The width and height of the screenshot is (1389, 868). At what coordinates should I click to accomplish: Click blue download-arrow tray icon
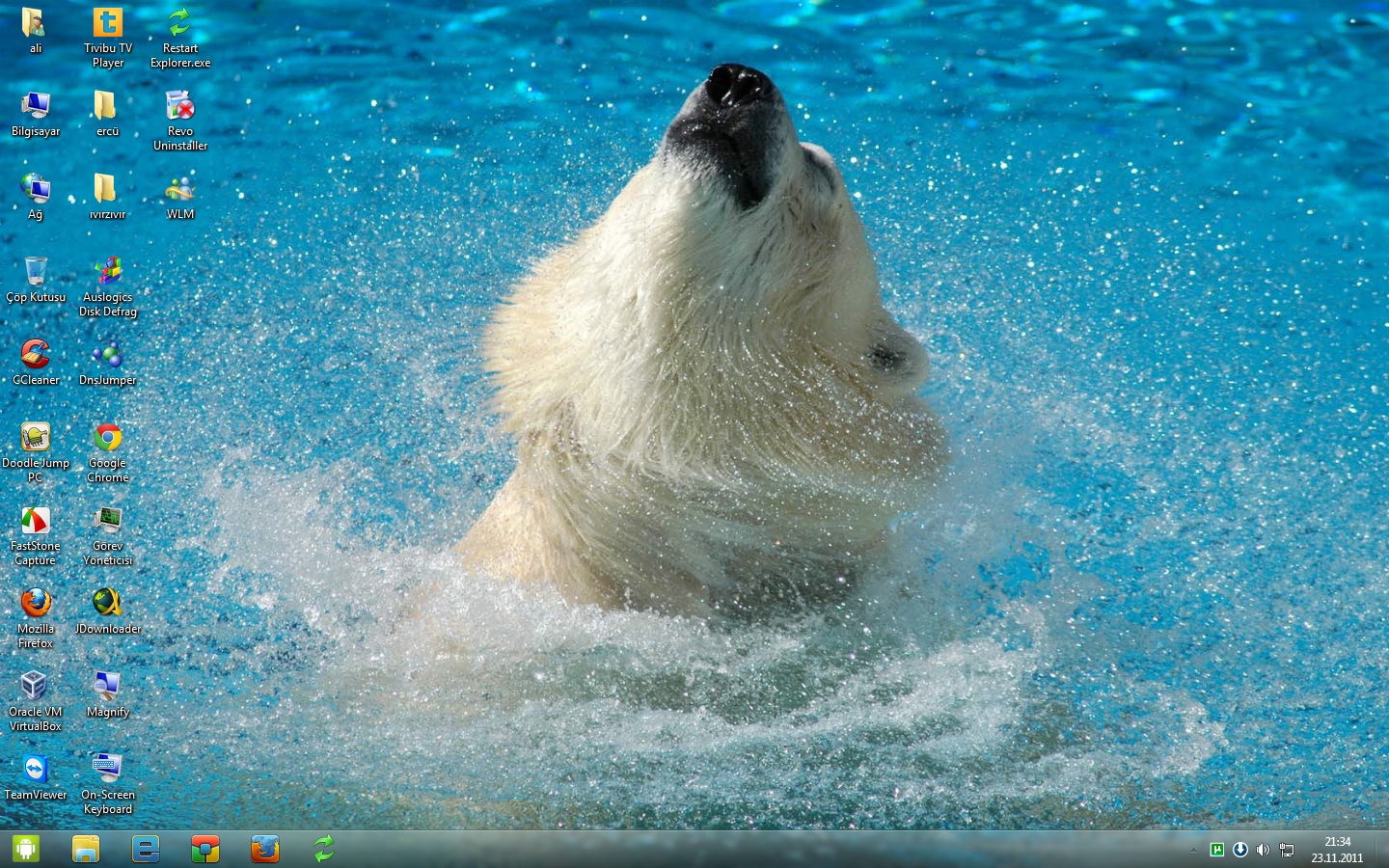[x=1240, y=850]
